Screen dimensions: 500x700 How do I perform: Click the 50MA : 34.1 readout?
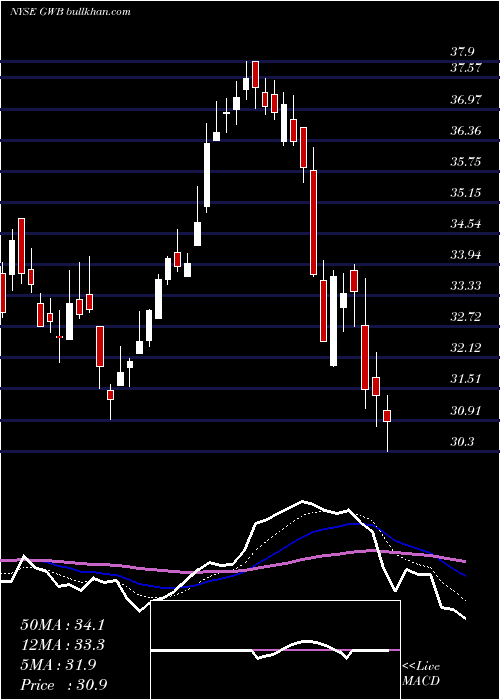click(x=62, y=625)
